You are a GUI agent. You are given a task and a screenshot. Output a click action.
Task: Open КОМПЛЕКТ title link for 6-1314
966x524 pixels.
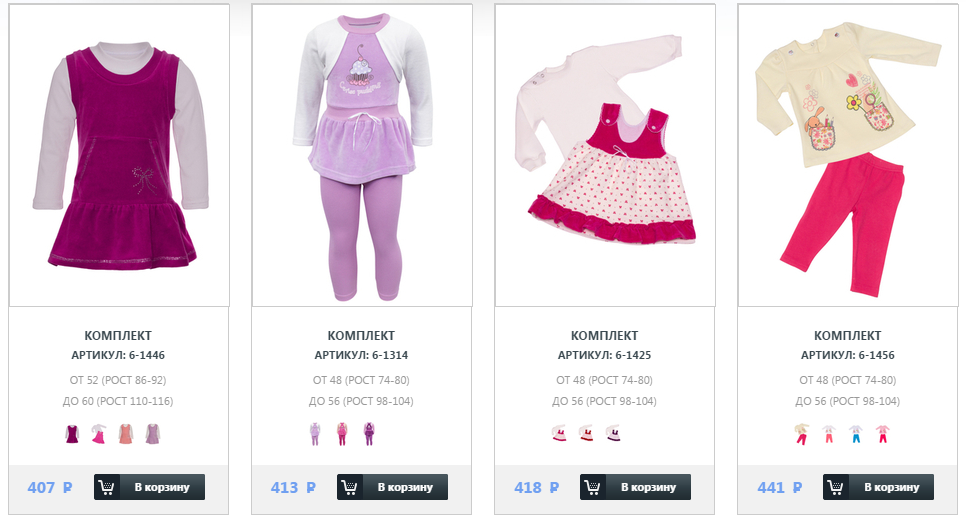tap(361, 336)
